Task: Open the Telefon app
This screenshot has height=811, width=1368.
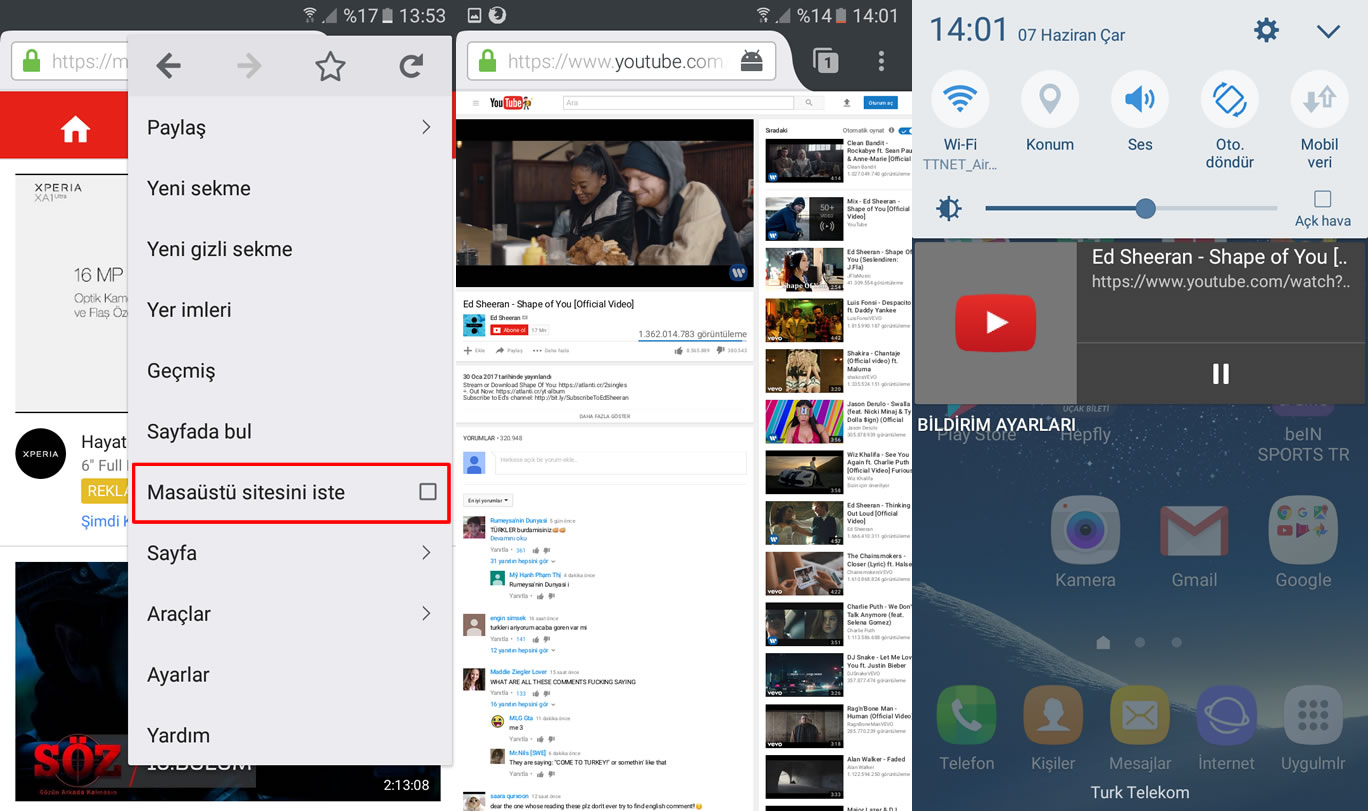Action: [x=966, y=716]
